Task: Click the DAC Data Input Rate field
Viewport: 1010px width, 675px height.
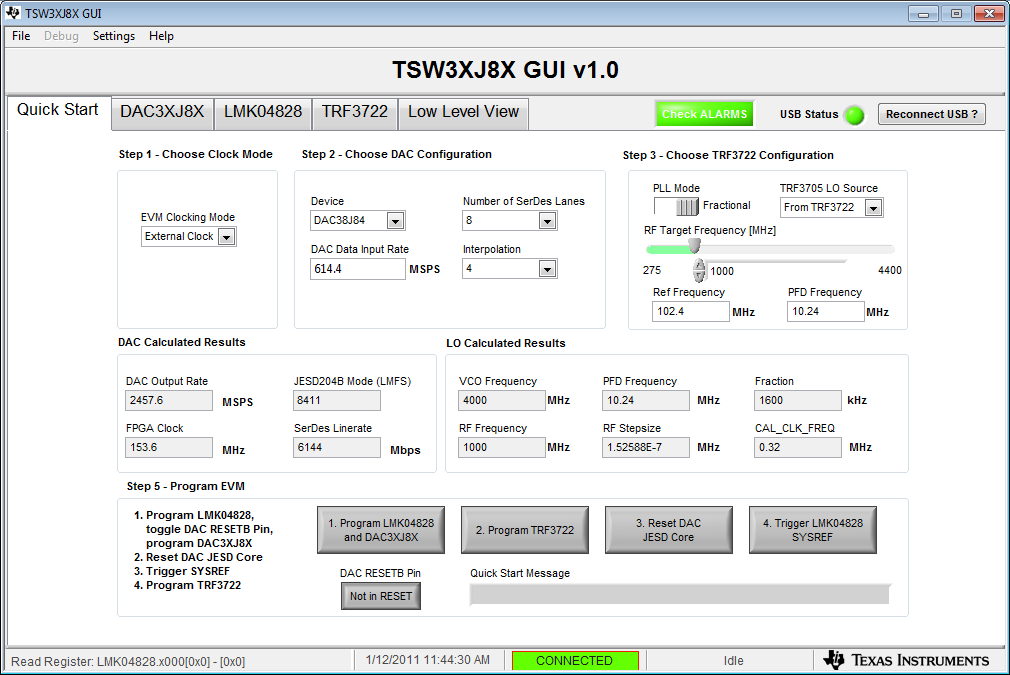Action: 357,269
